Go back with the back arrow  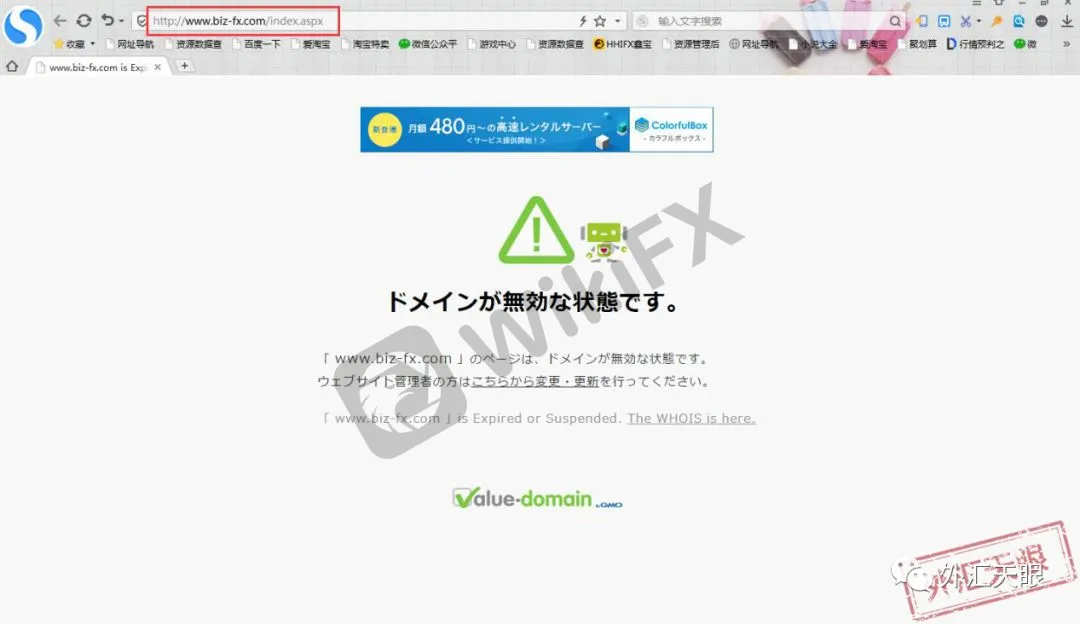click(x=60, y=21)
